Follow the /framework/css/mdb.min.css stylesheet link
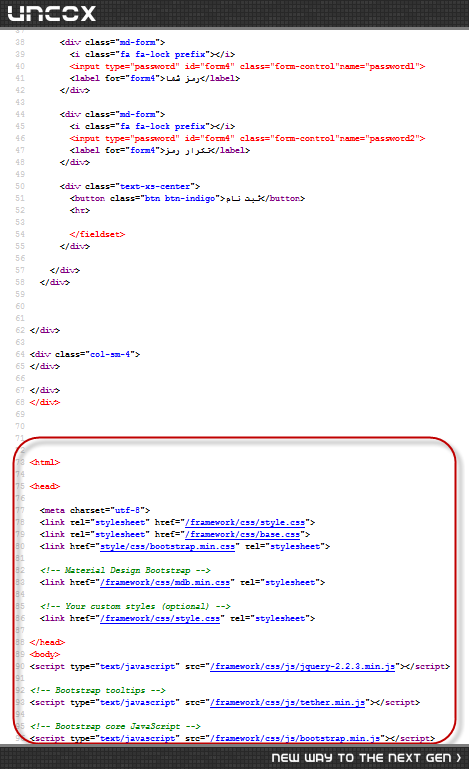This screenshot has height=769, width=469. (165, 583)
